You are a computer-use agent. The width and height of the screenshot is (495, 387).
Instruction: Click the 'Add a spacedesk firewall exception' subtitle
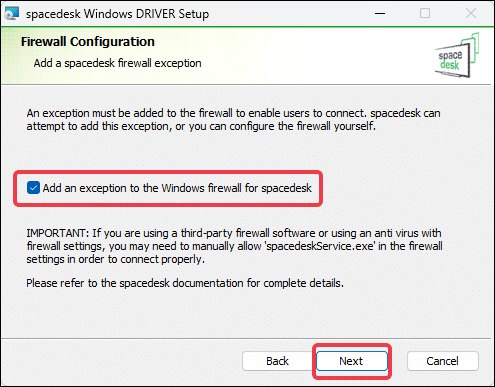pyautogui.click(x=117, y=63)
